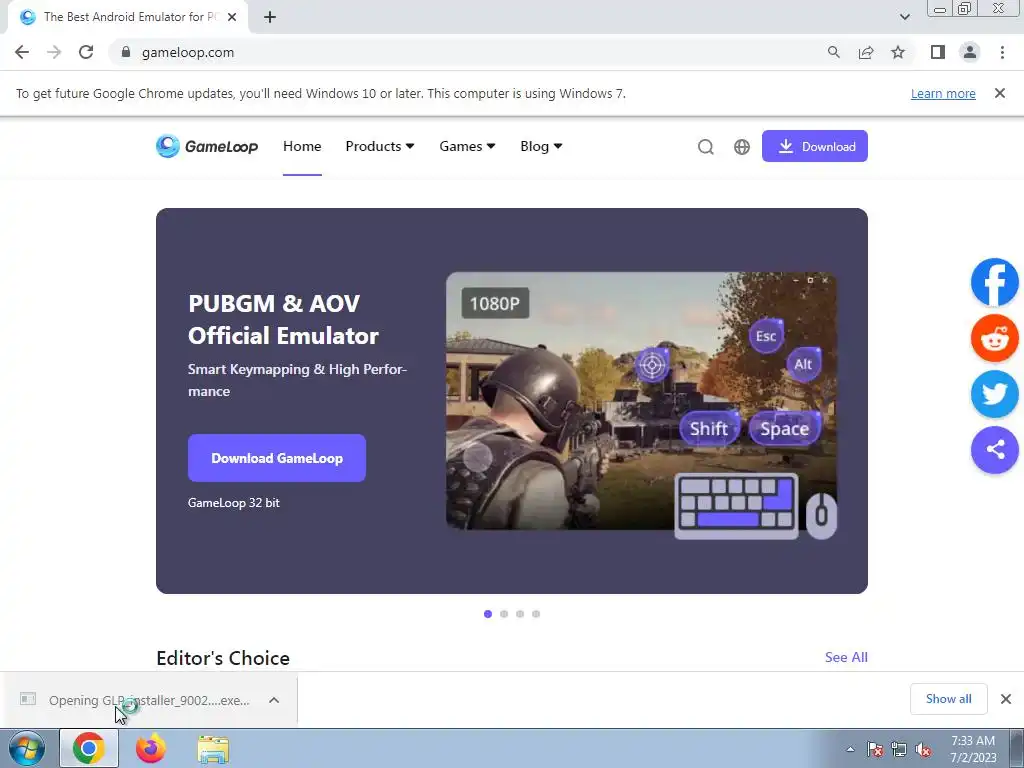1024x768 pixels.
Task: Reload the gameloop.com page
Action: pos(86,52)
